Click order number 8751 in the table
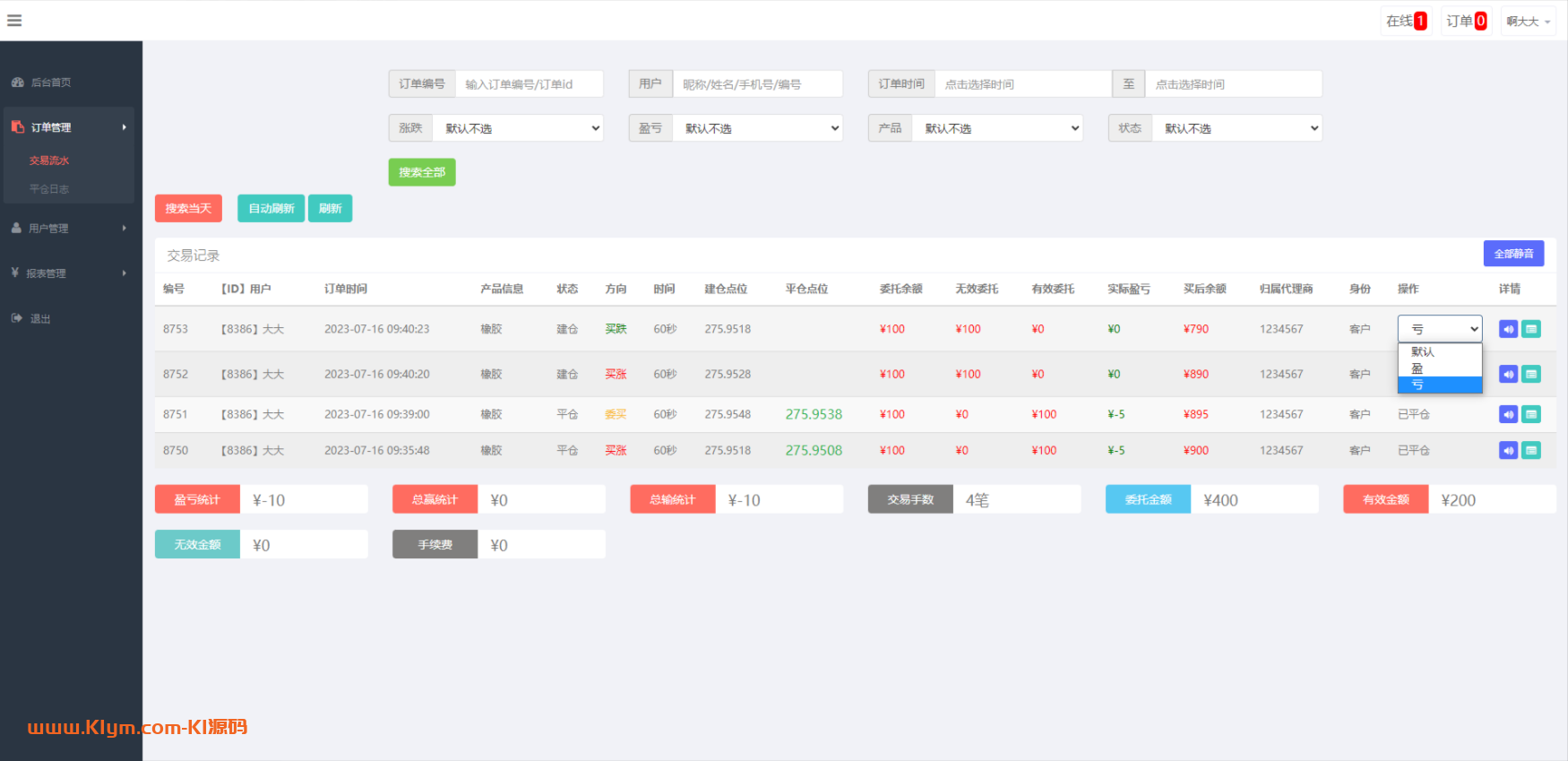This screenshot has width=1568, height=761. (x=176, y=414)
